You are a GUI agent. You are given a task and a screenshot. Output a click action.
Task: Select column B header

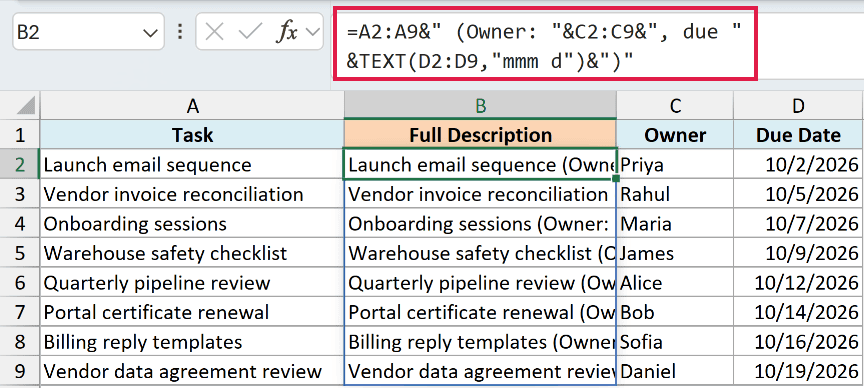tap(480, 106)
